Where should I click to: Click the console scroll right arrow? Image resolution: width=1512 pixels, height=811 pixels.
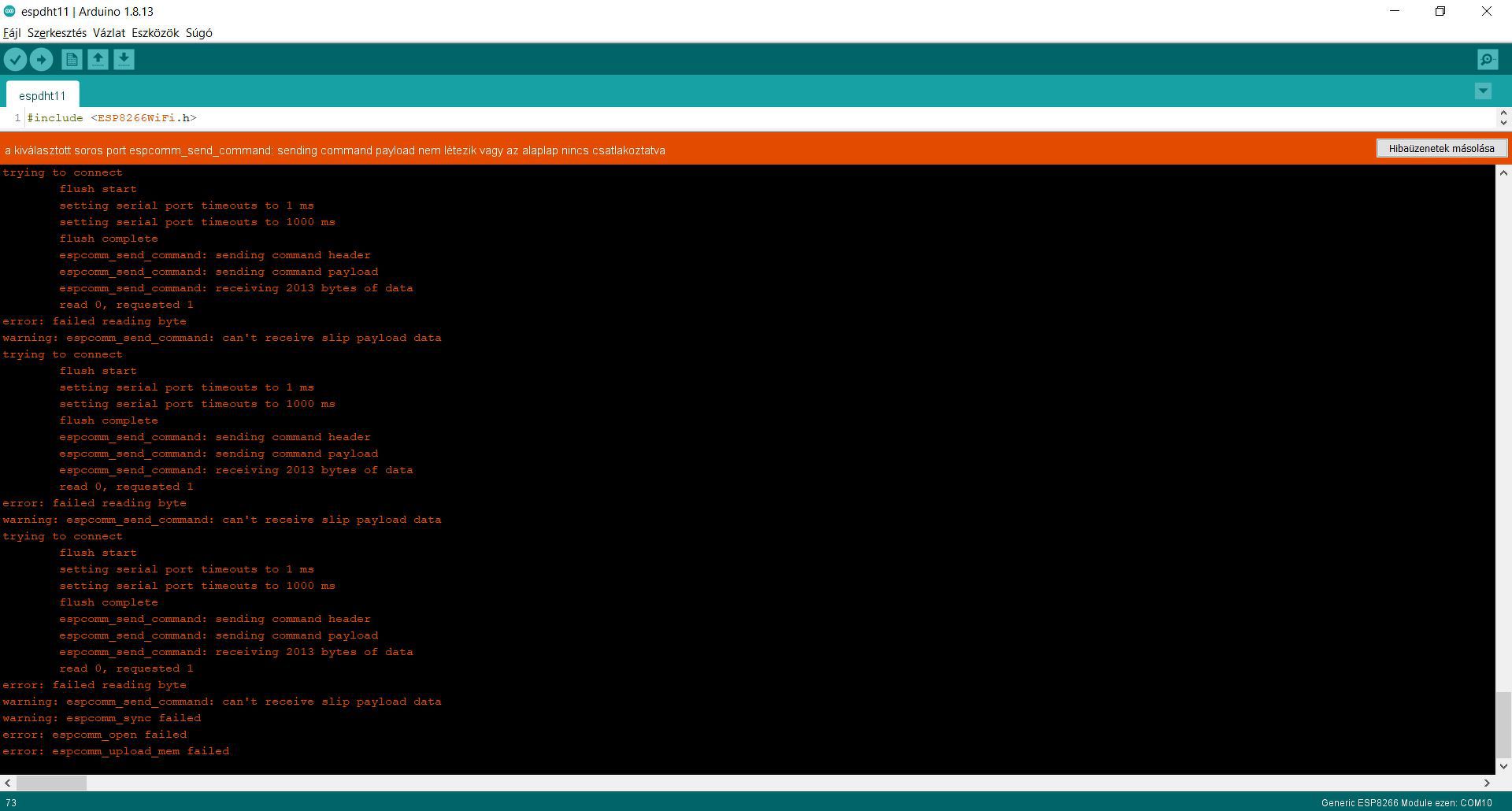click(1488, 783)
